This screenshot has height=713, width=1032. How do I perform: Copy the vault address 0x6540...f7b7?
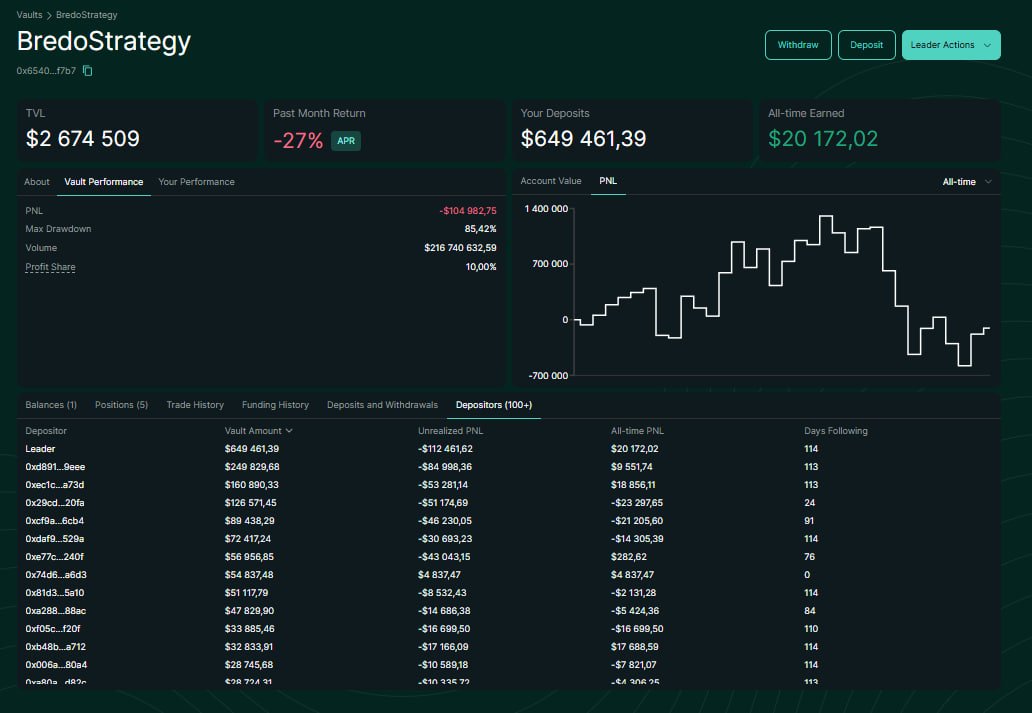(88, 70)
